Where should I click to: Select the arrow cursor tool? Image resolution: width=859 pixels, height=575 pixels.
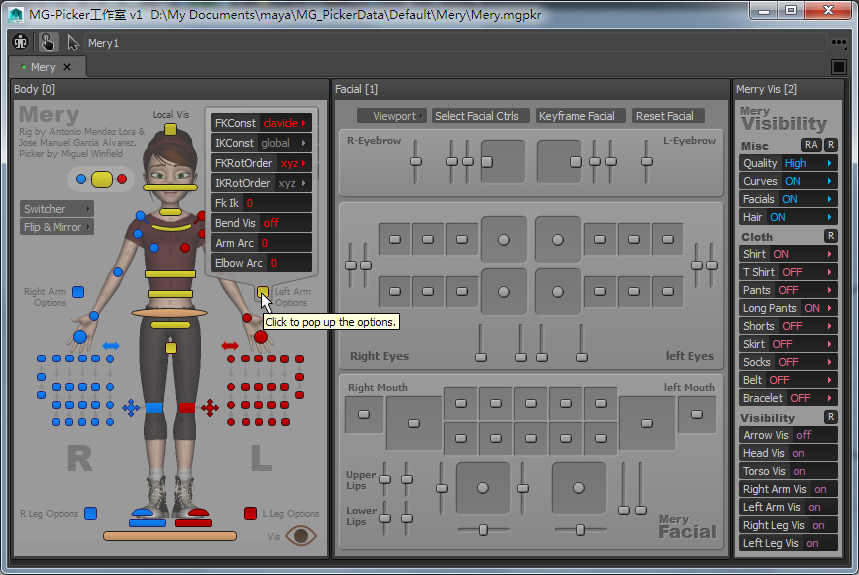[x=72, y=42]
